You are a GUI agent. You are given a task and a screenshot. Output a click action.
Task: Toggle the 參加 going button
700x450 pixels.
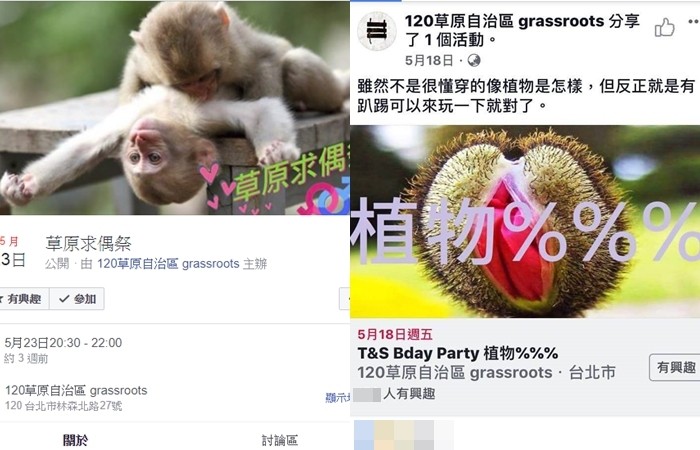tap(77, 299)
